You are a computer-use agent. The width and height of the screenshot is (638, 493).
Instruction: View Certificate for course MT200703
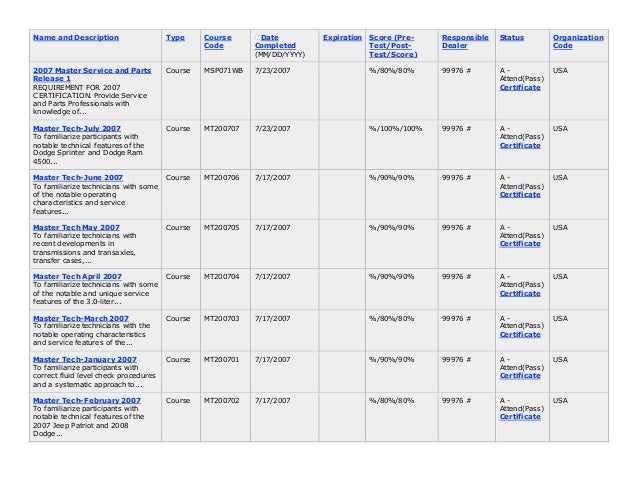(520, 335)
